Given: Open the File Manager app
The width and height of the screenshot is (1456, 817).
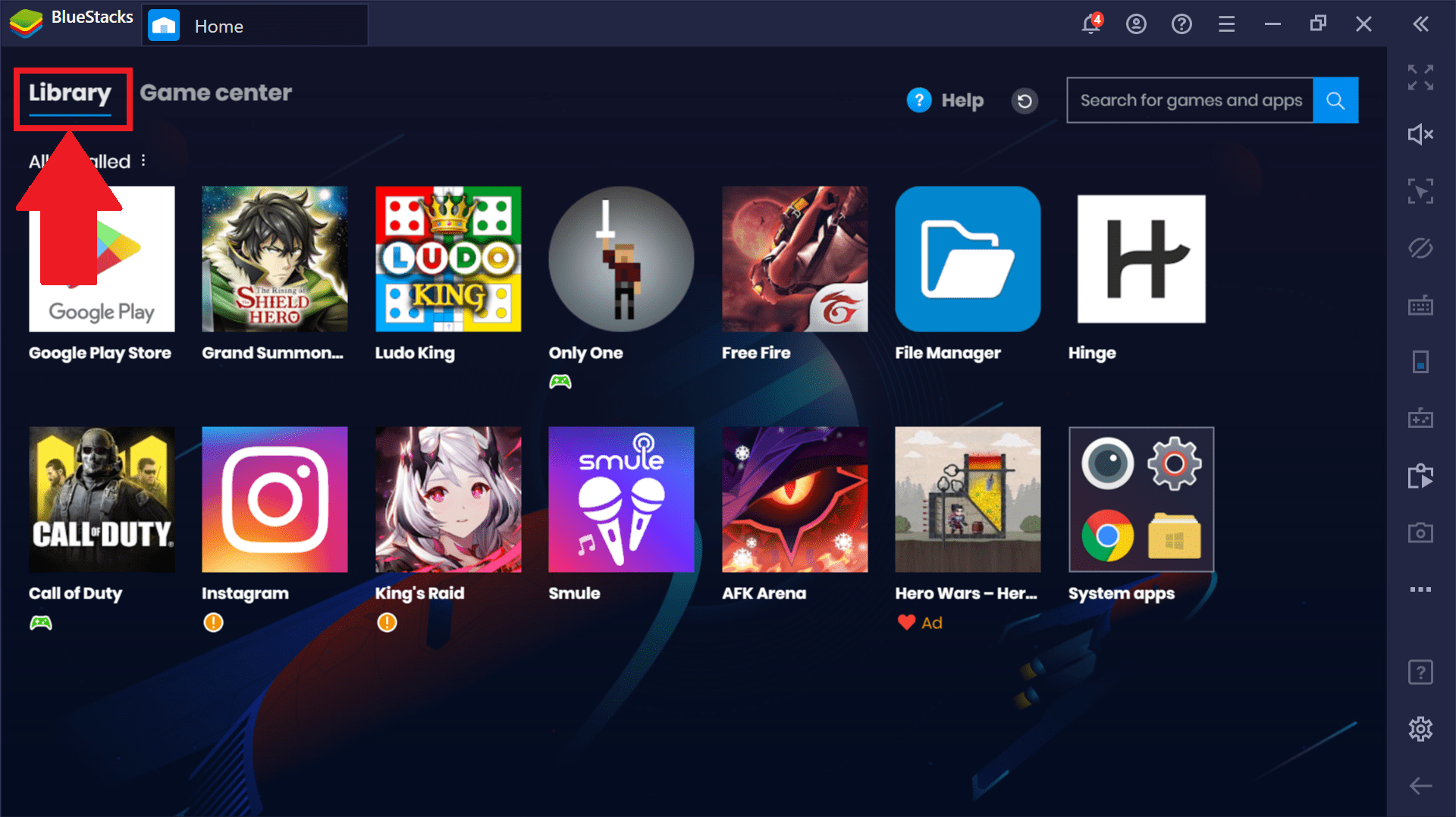Looking at the screenshot, I should coord(968,259).
